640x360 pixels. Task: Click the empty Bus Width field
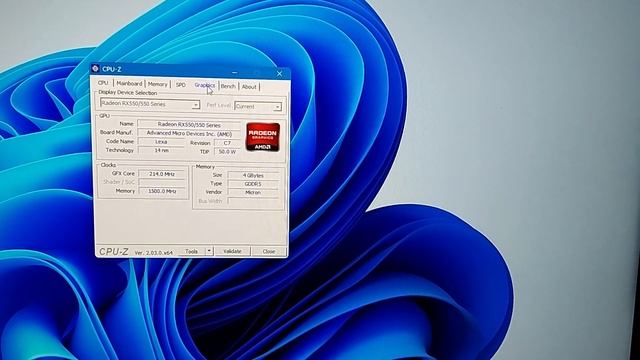pos(253,201)
